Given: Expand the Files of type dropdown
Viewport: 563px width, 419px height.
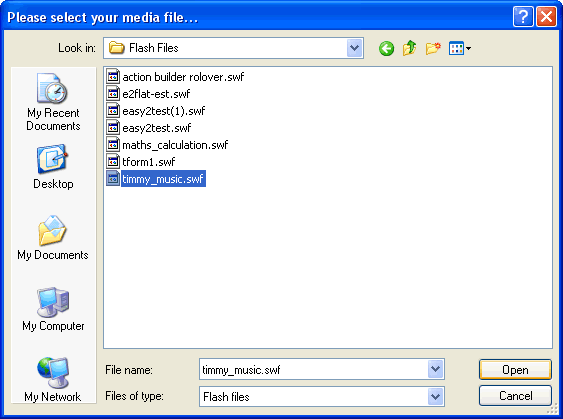Looking at the screenshot, I should pyautogui.click(x=436, y=397).
